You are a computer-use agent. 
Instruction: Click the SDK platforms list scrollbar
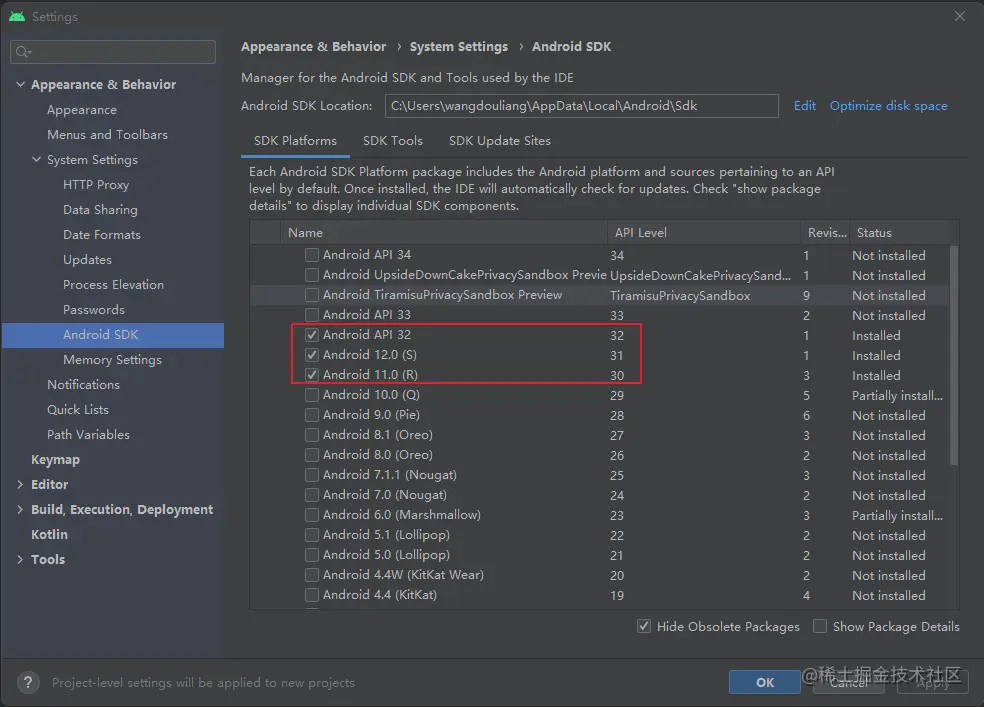pyautogui.click(x=954, y=355)
